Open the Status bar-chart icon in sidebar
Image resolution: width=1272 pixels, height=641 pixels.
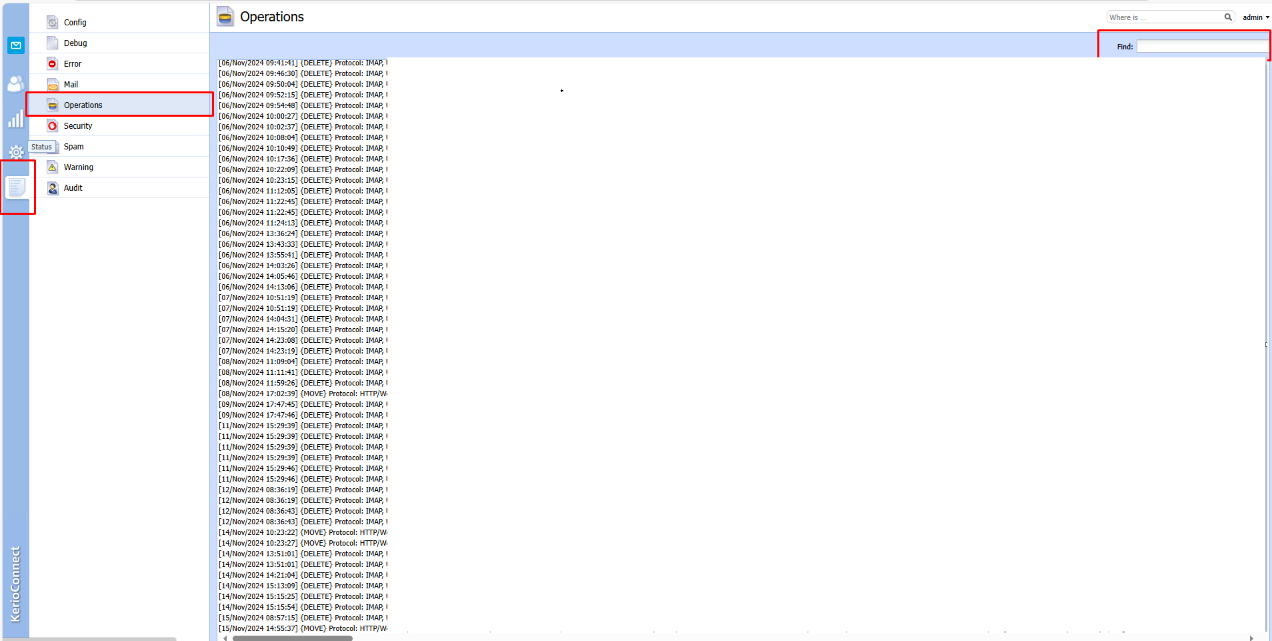coord(16,119)
